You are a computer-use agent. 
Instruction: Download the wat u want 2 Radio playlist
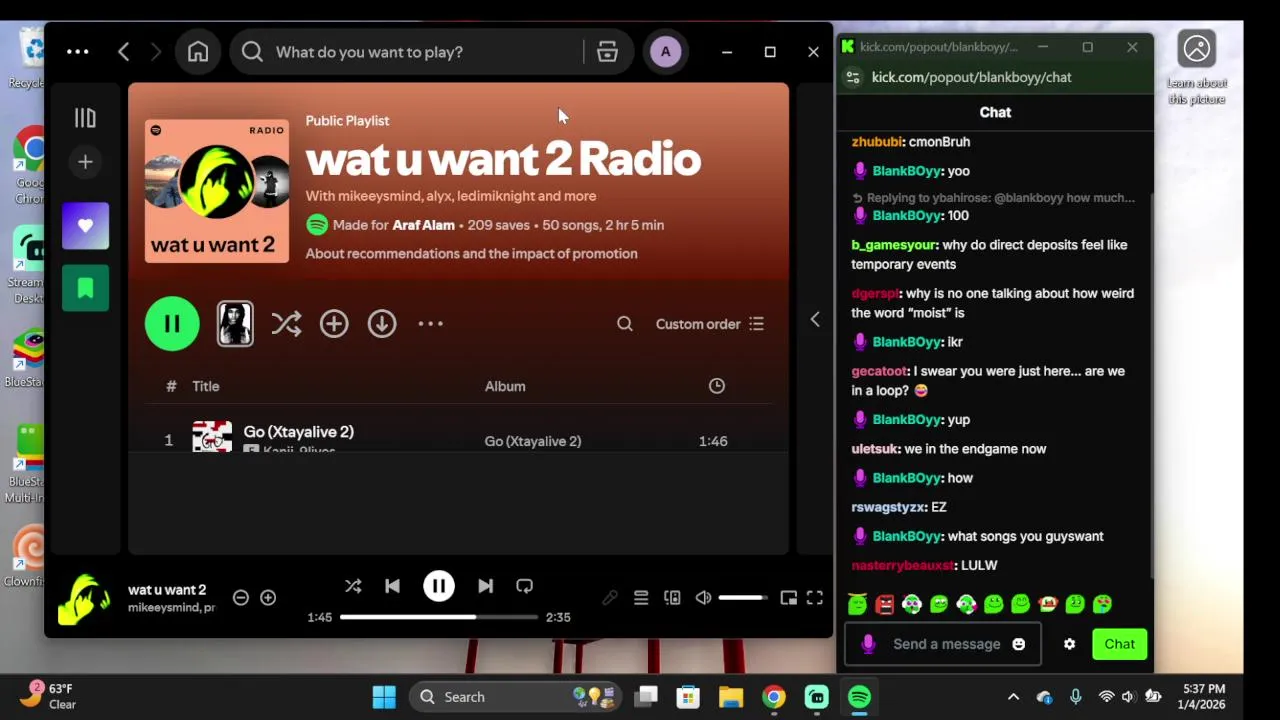coord(382,324)
